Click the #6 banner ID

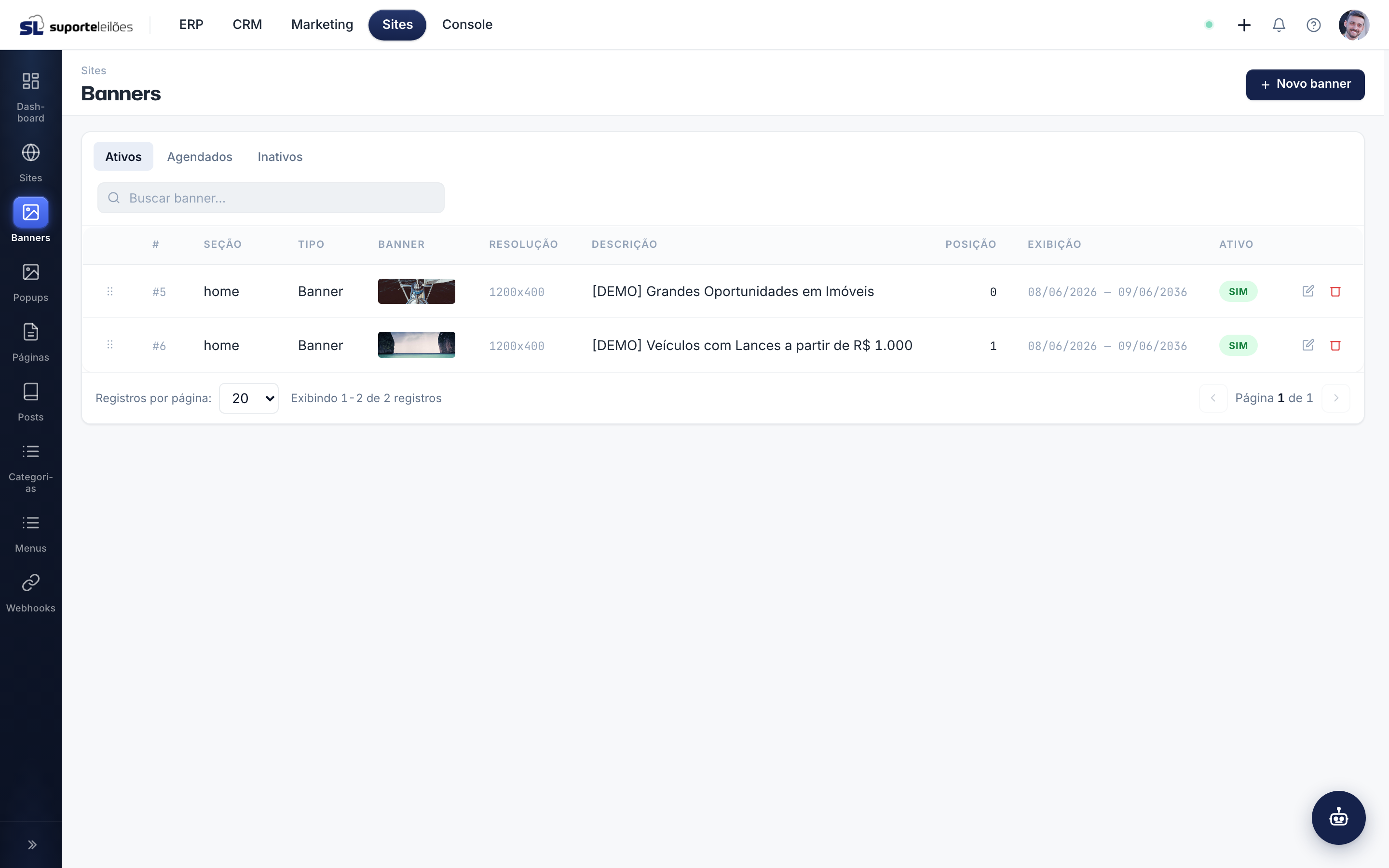[x=159, y=346]
